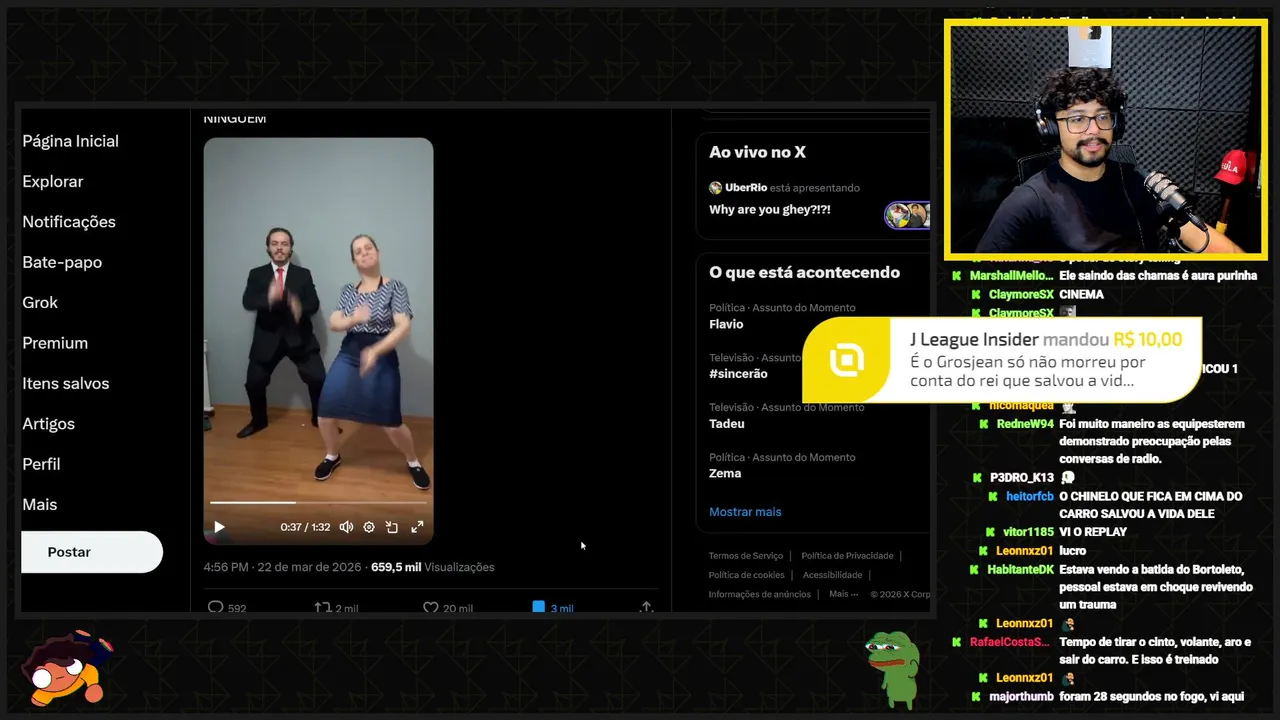Open Informações de anúncios footer link

point(760,594)
